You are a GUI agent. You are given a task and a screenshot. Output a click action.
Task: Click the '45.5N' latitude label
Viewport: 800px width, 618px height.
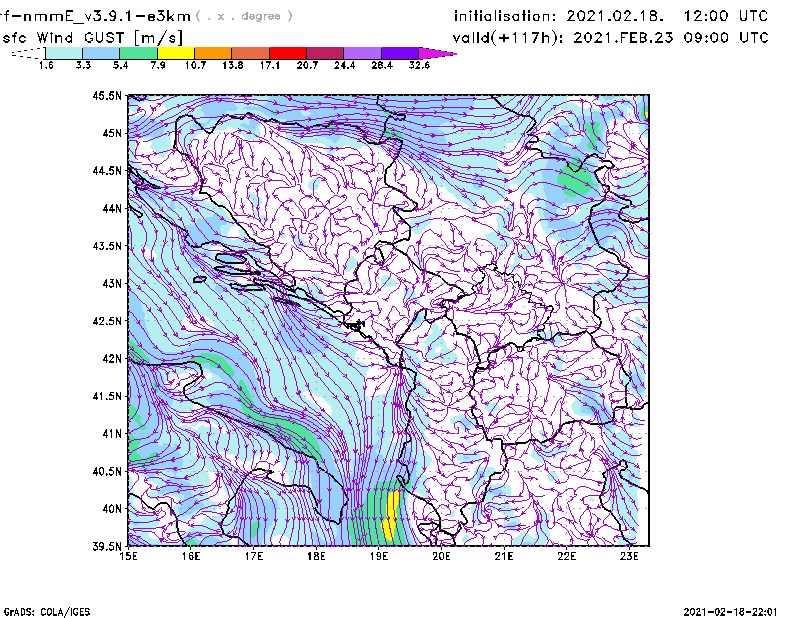tap(107, 95)
